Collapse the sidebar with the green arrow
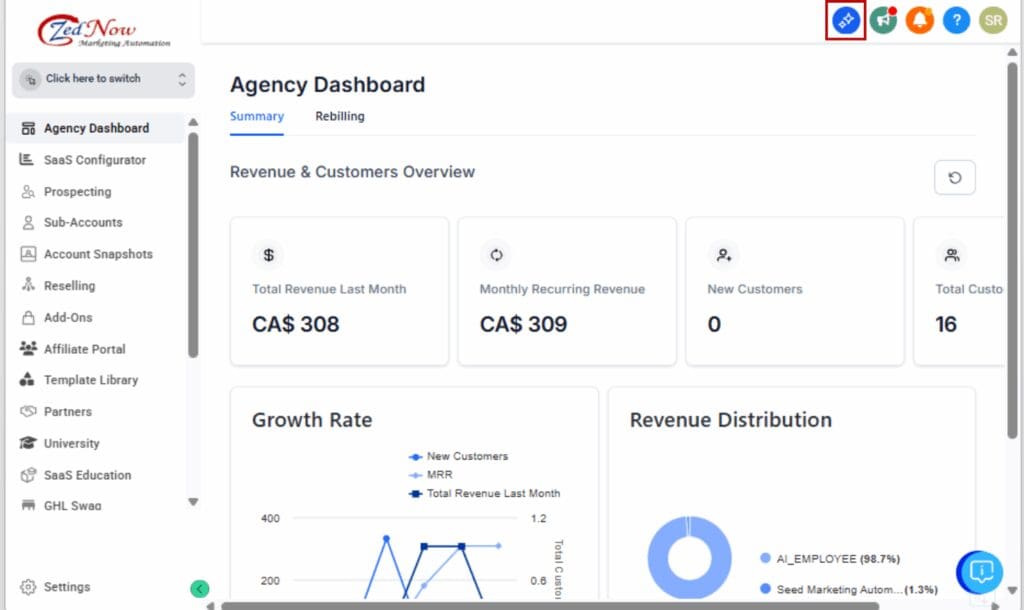This screenshot has height=610, width=1024. coord(199,589)
